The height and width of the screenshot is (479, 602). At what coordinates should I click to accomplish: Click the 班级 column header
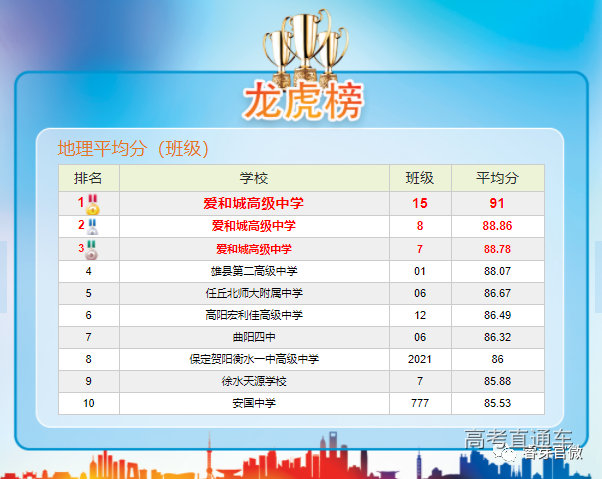pyautogui.click(x=419, y=178)
